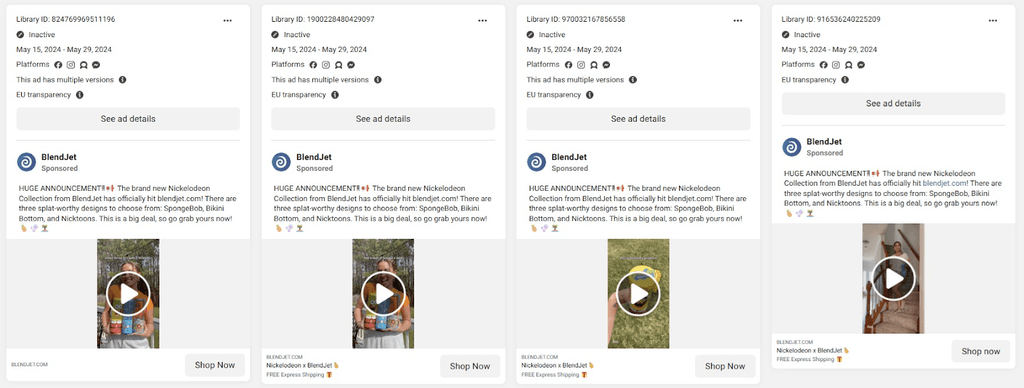Image resolution: width=1024 pixels, height=388 pixels.
Task: Click Shop Now in ad 824769969511196 card
Action: 215,365
